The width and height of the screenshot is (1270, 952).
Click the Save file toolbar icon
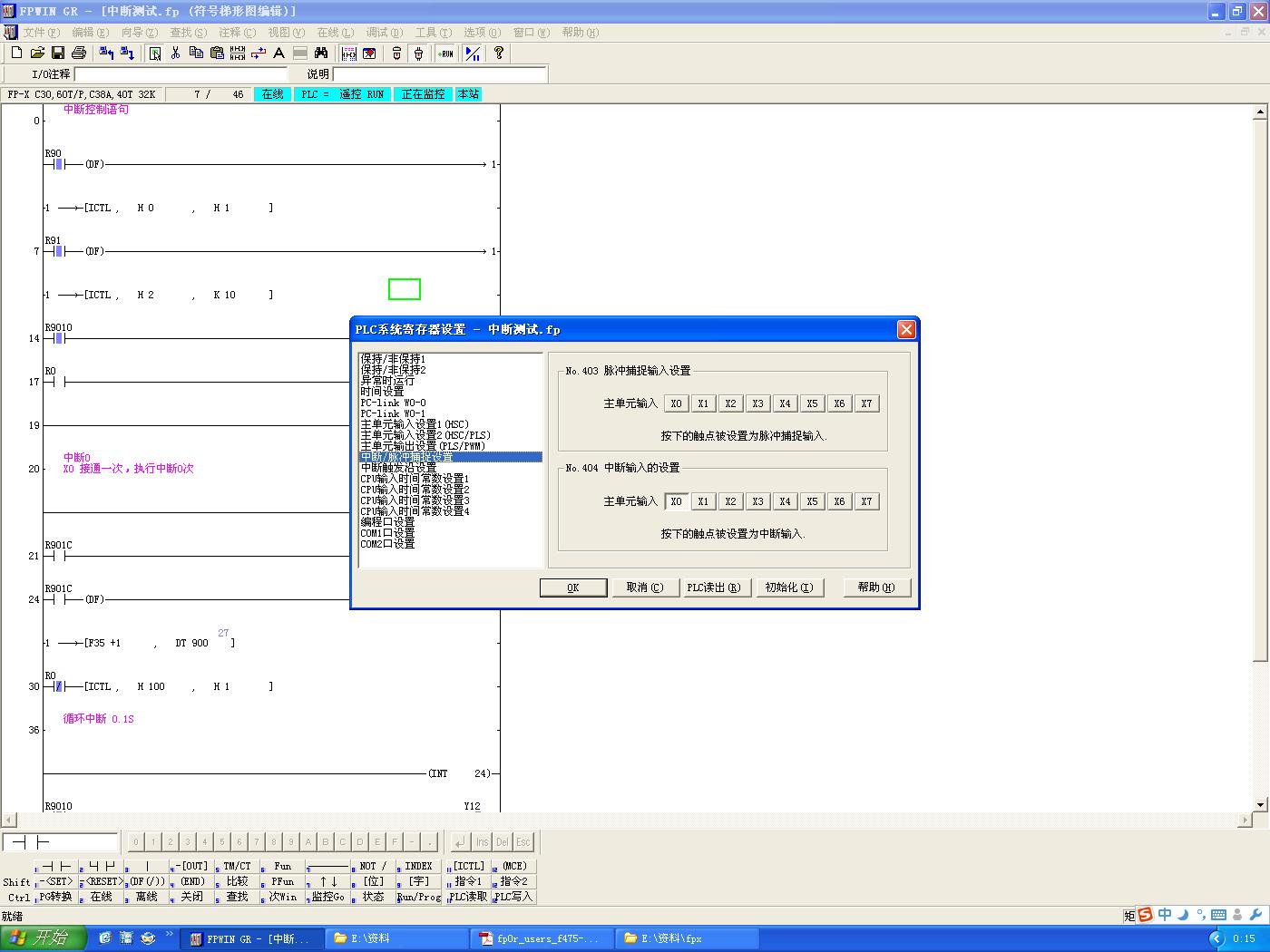[58, 53]
